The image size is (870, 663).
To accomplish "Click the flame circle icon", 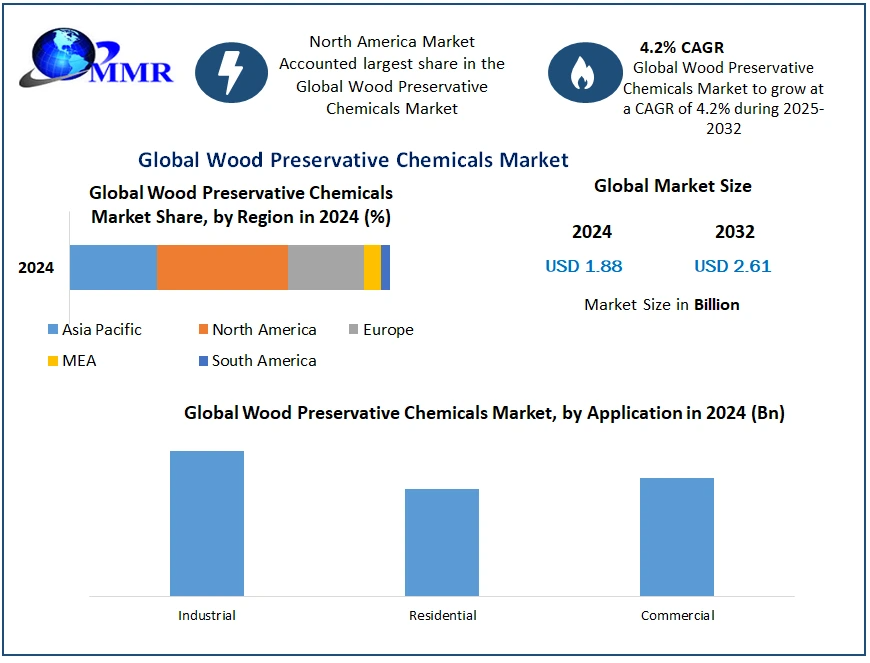I will coord(584,72).
